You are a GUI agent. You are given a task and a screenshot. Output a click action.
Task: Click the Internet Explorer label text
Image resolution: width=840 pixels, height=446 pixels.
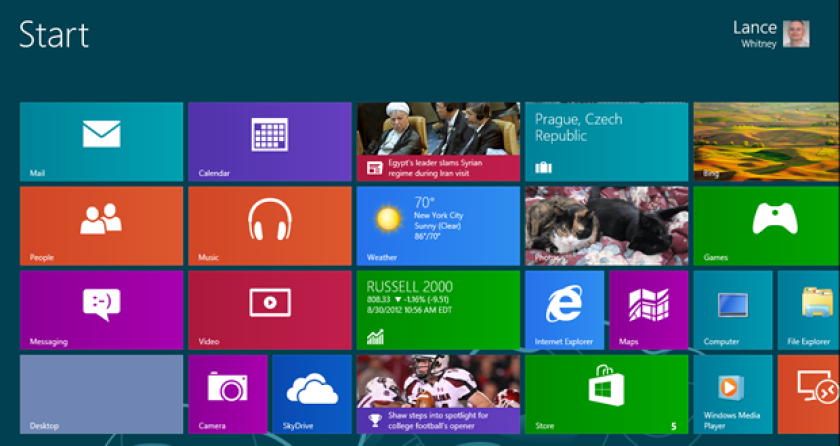pyautogui.click(x=564, y=342)
